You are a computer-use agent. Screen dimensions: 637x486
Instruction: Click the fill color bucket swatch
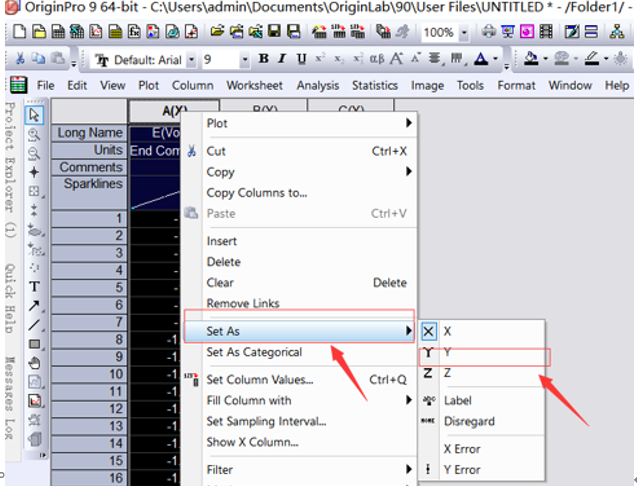point(531,59)
